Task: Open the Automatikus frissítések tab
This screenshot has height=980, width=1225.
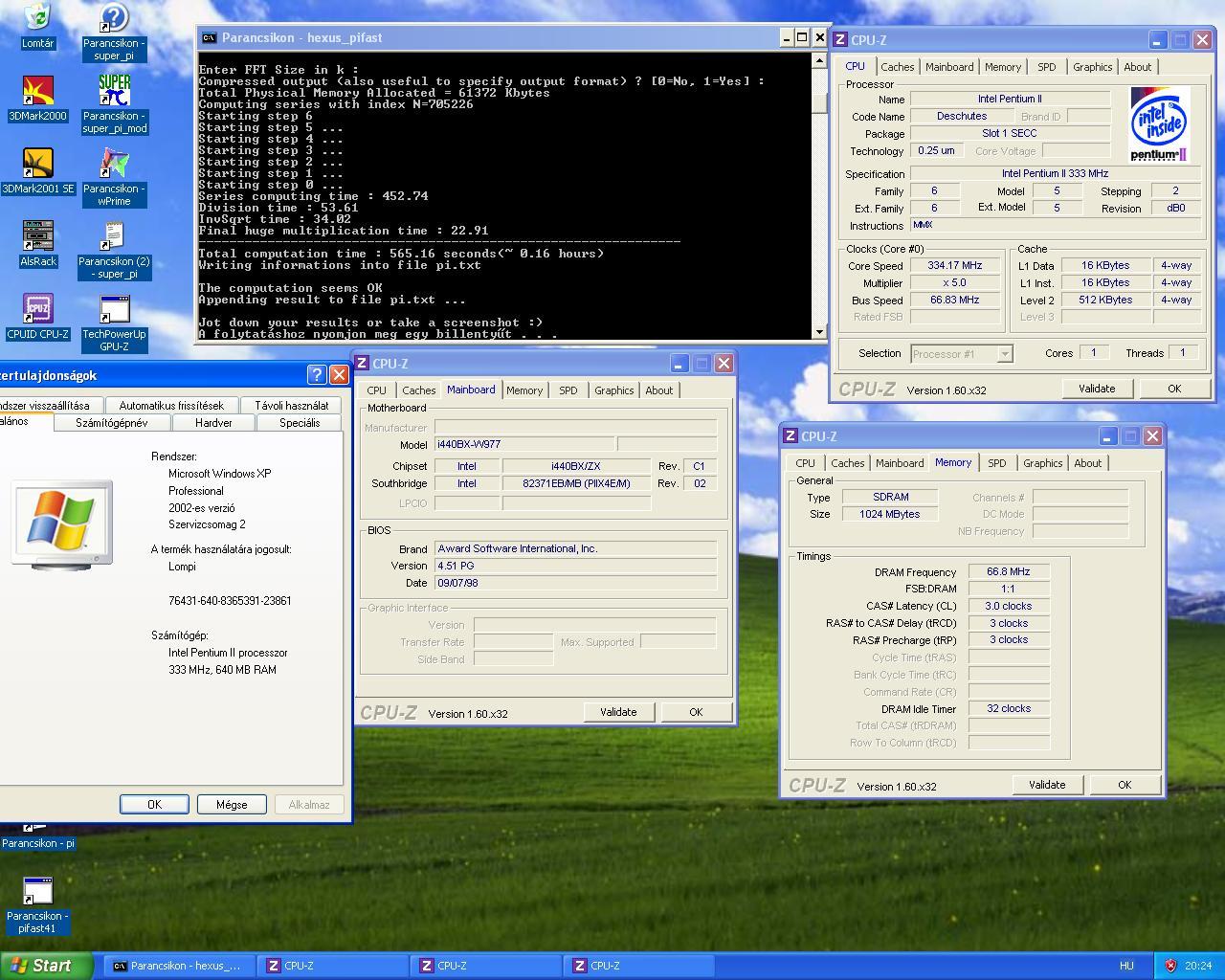Action: coord(171,406)
